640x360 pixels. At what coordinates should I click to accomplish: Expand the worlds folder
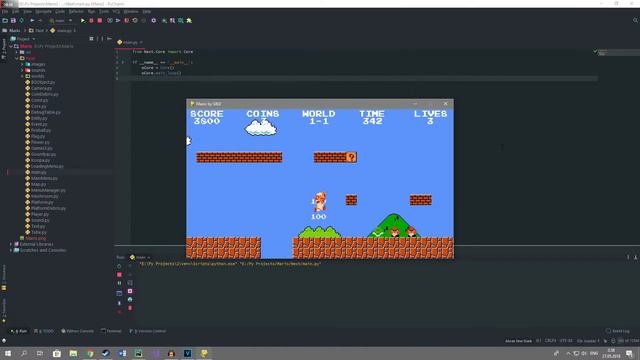[x=22, y=76]
